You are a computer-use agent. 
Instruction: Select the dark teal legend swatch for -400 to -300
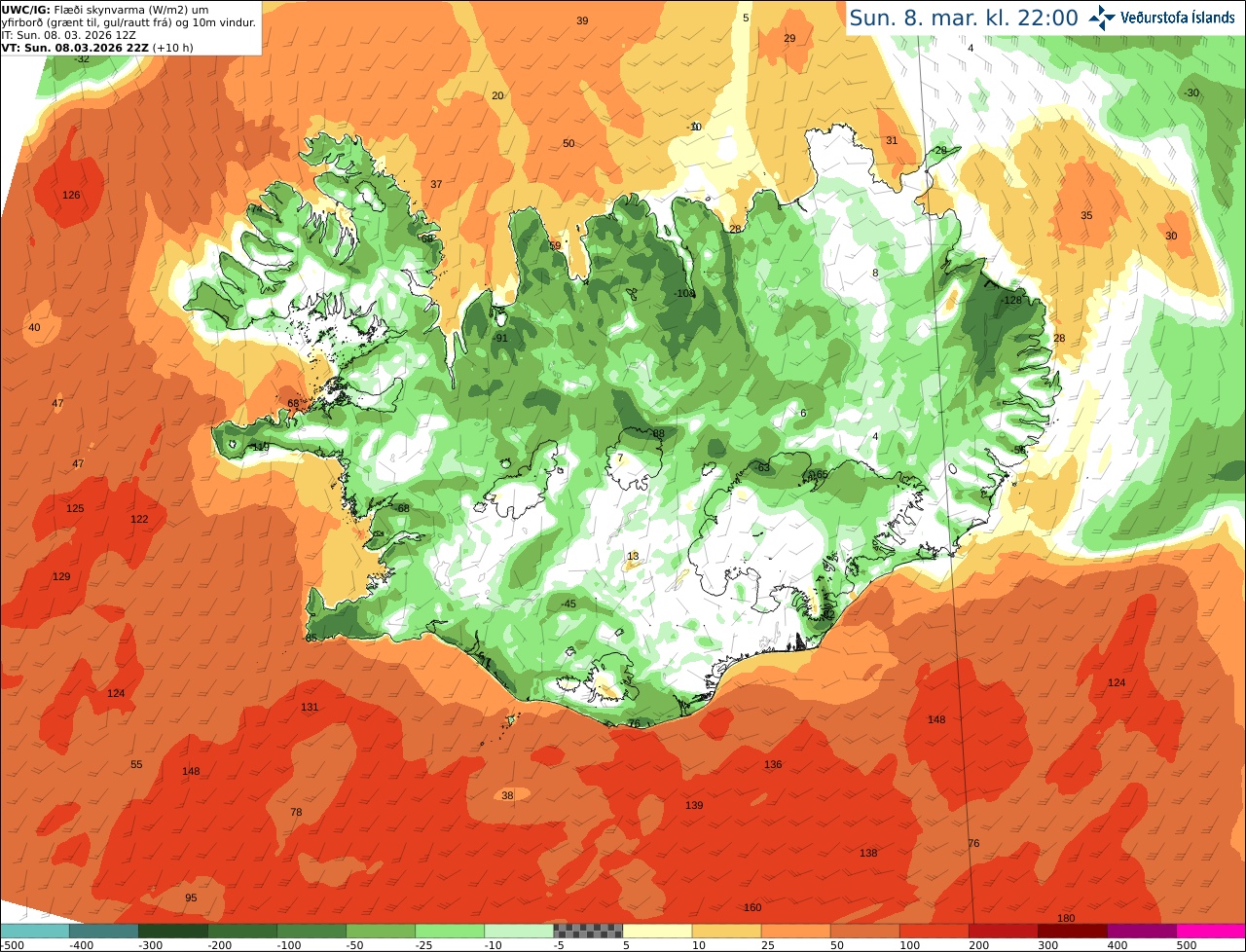[x=103, y=931]
